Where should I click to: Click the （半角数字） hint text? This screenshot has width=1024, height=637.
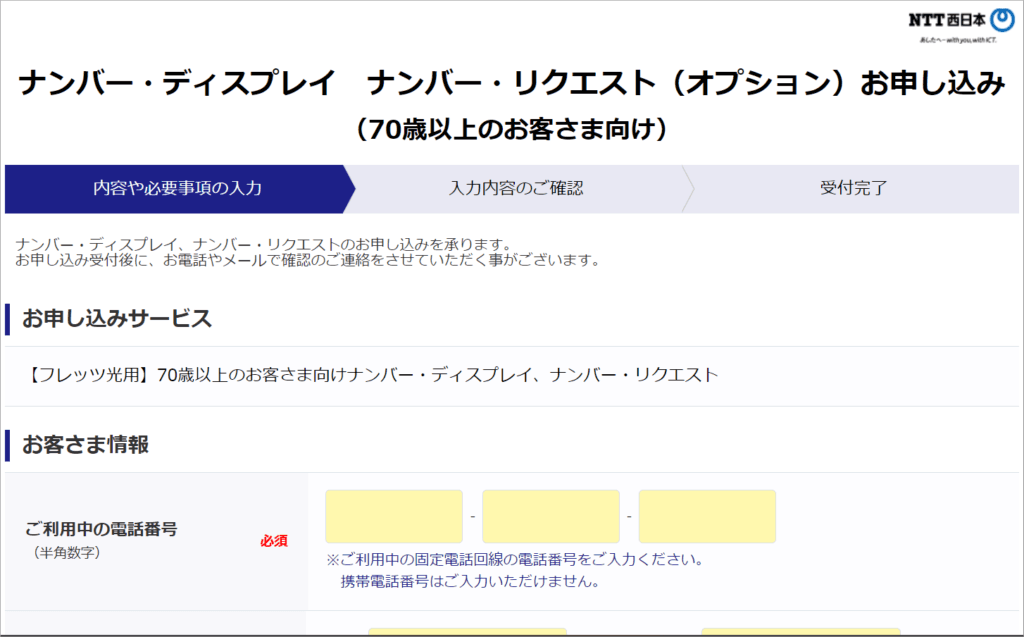[67, 552]
